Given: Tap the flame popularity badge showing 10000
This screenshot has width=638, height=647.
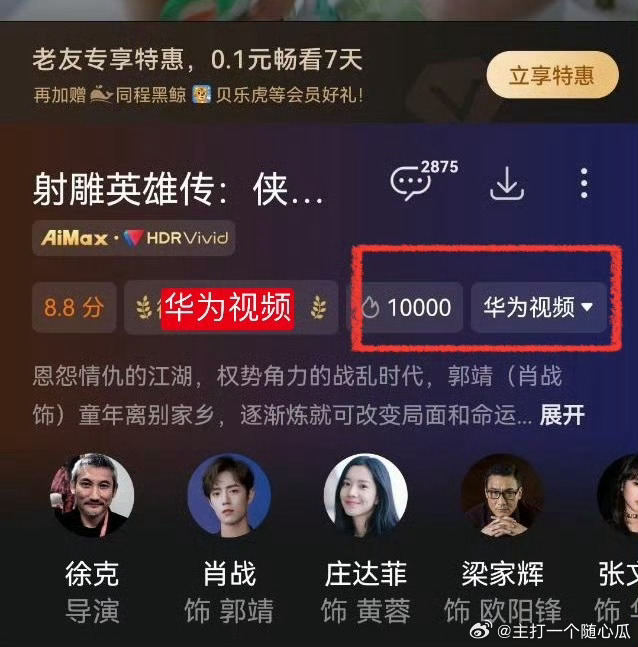Looking at the screenshot, I should [x=407, y=307].
